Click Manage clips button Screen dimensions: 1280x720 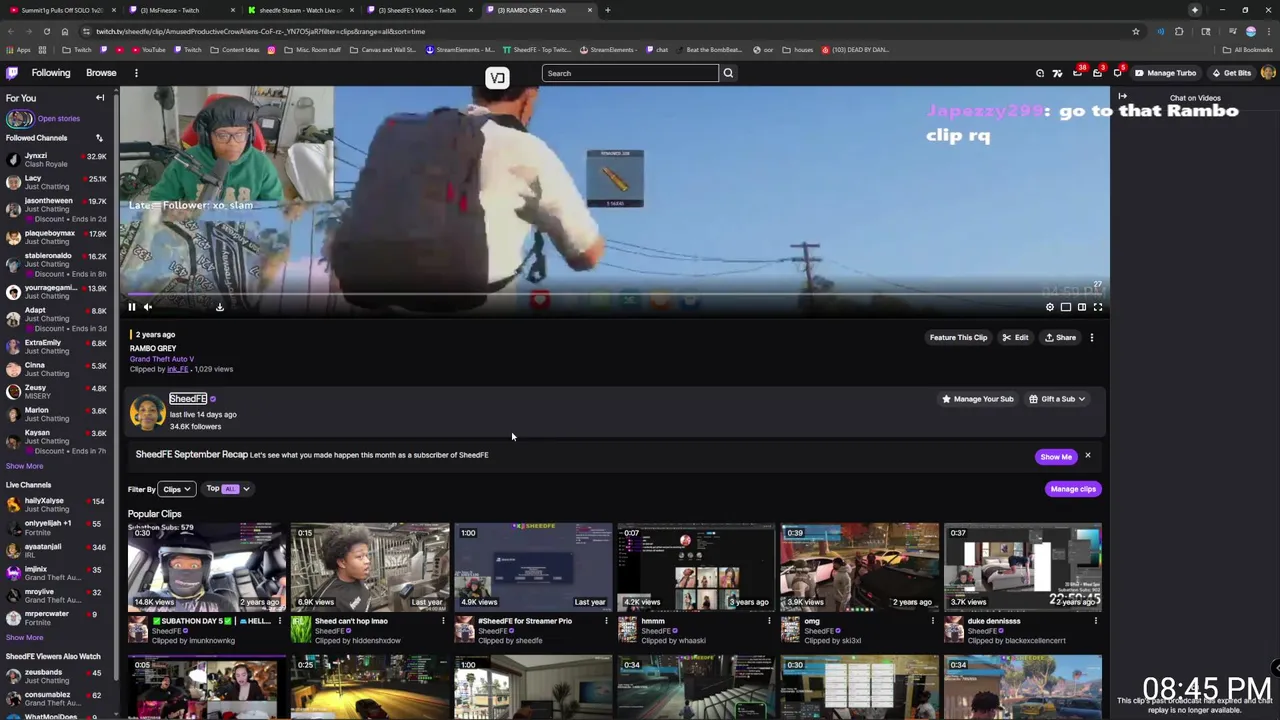tap(1073, 489)
